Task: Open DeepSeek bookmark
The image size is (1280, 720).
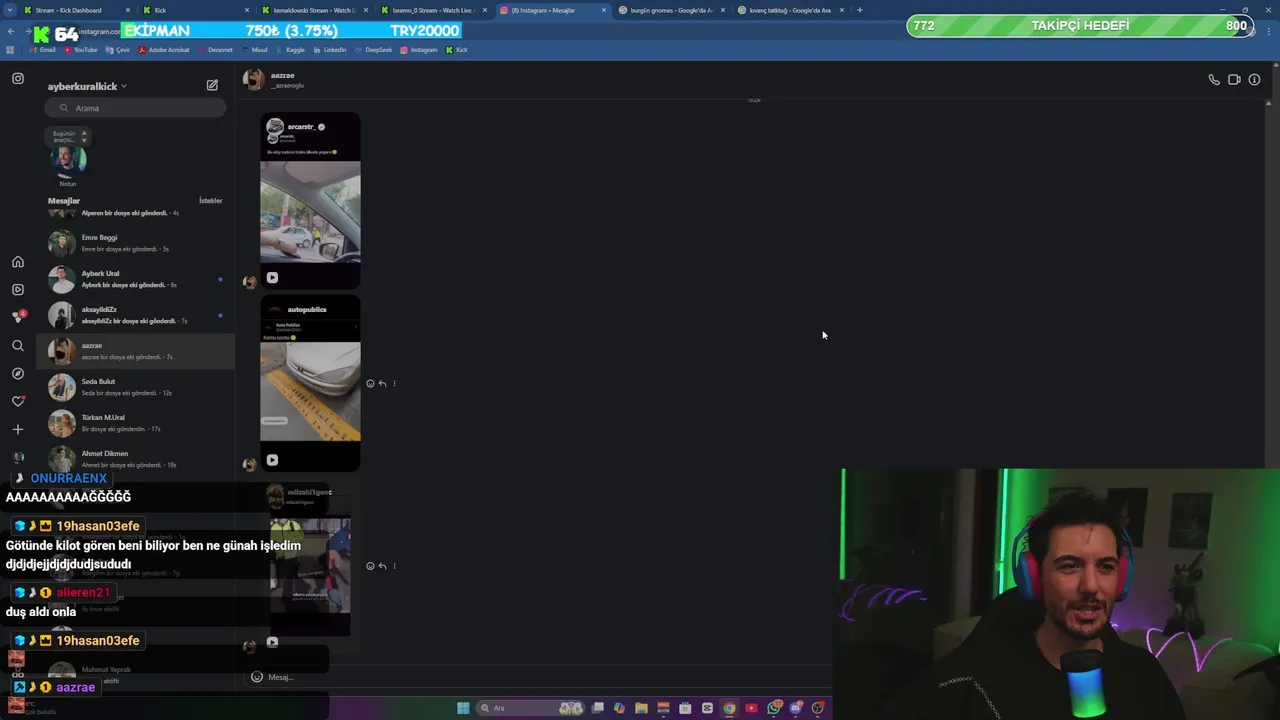Action: pyautogui.click(x=373, y=50)
